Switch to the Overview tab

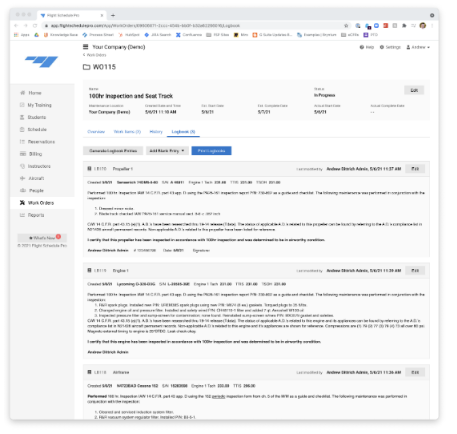96,132
